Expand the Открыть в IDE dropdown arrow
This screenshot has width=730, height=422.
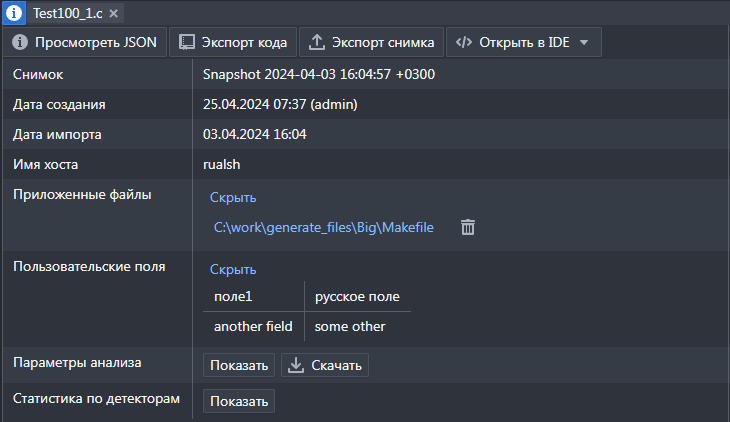point(584,42)
